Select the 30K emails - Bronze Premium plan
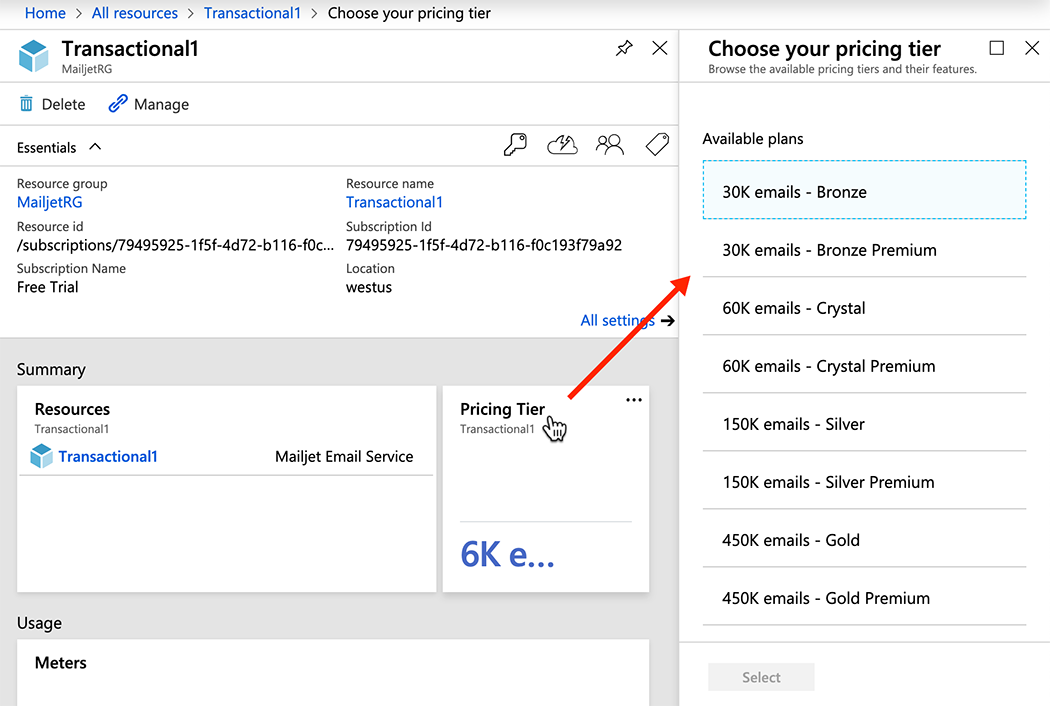1050x706 pixels. (x=864, y=250)
